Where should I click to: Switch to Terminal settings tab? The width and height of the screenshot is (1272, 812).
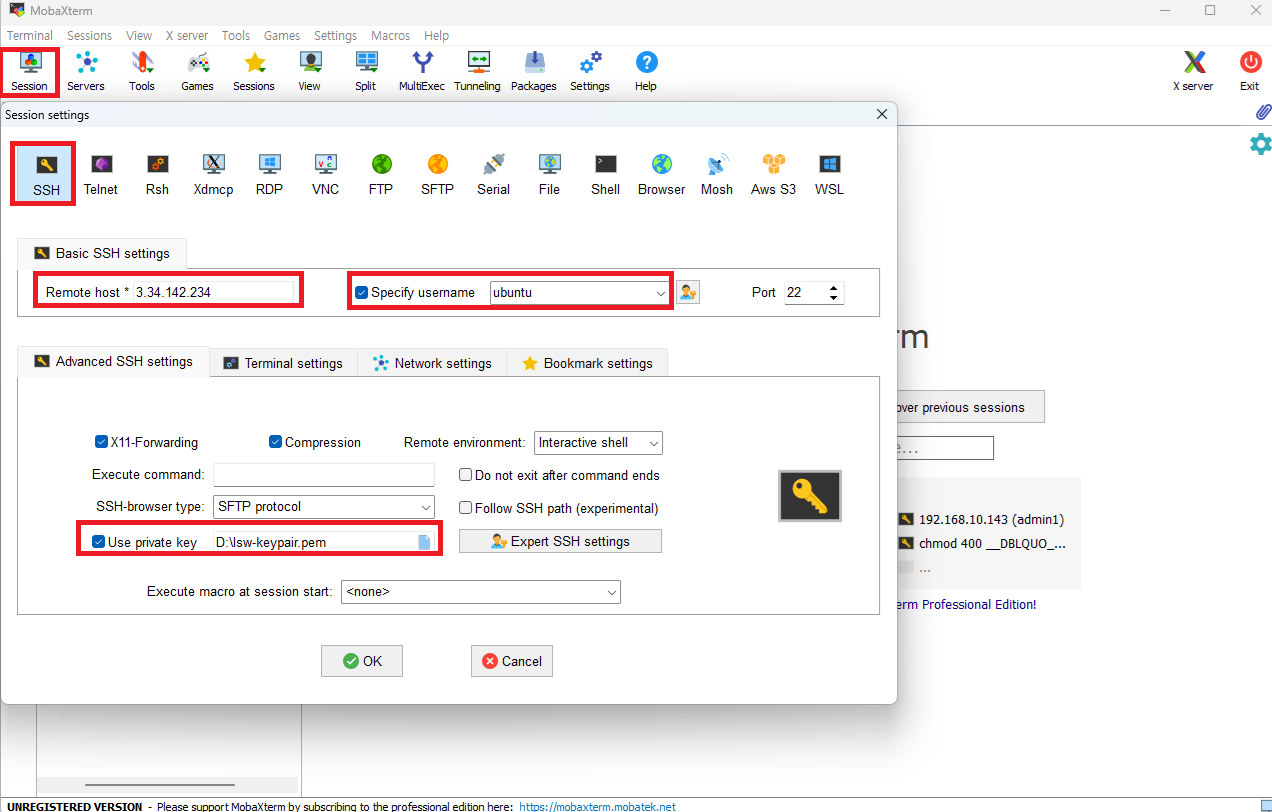tap(283, 363)
